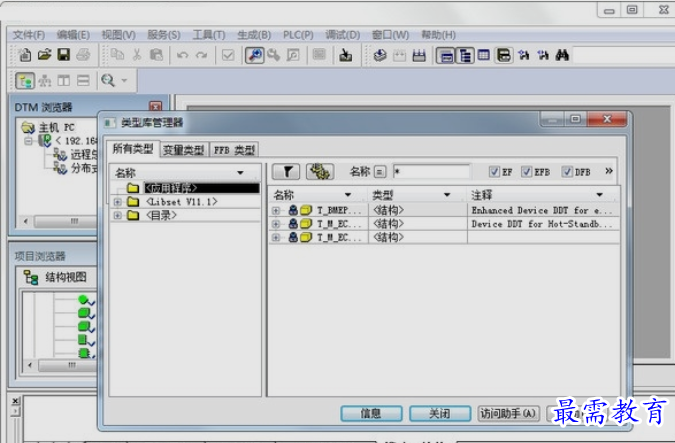The image size is (675, 443).
Task: Open the 文件(F) menu
Action: (x=28, y=35)
